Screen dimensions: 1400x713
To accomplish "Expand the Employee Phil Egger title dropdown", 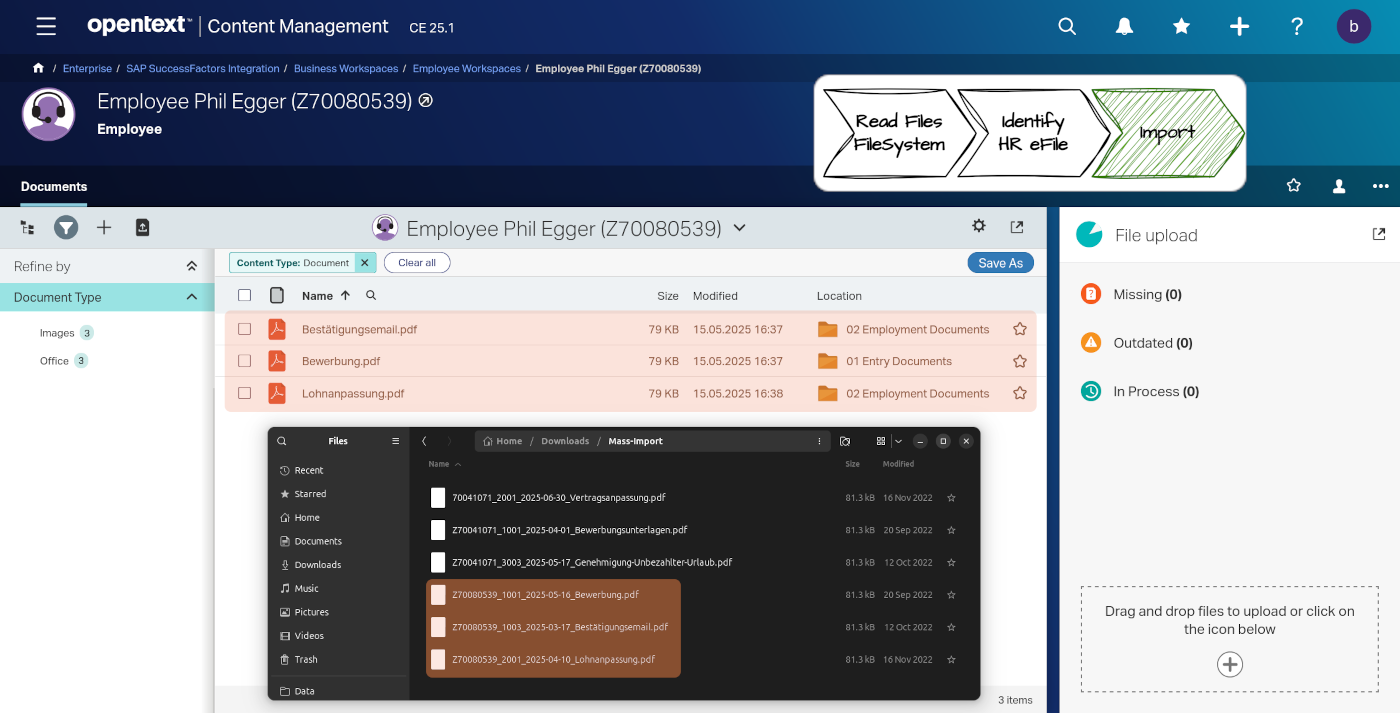I will [x=740, y=228].
